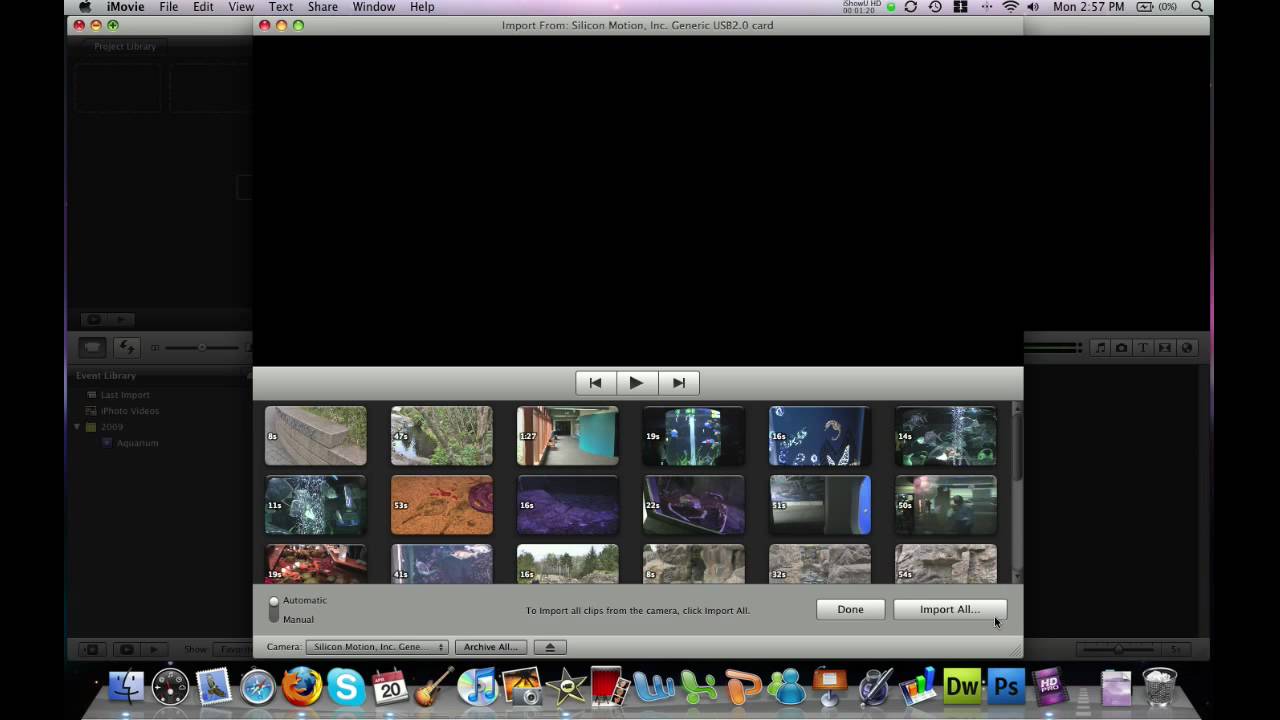Open Safari from the Dock
The height and width of the screenshot is (720, 1280).
click(x=258, y=687)
